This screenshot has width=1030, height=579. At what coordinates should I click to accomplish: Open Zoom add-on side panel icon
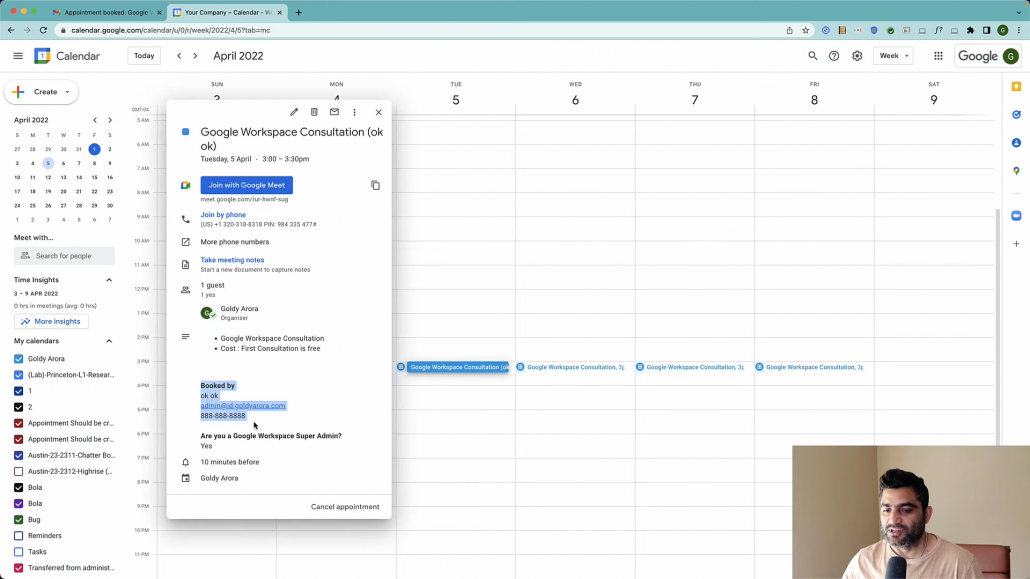click(x=1016, y=216)
